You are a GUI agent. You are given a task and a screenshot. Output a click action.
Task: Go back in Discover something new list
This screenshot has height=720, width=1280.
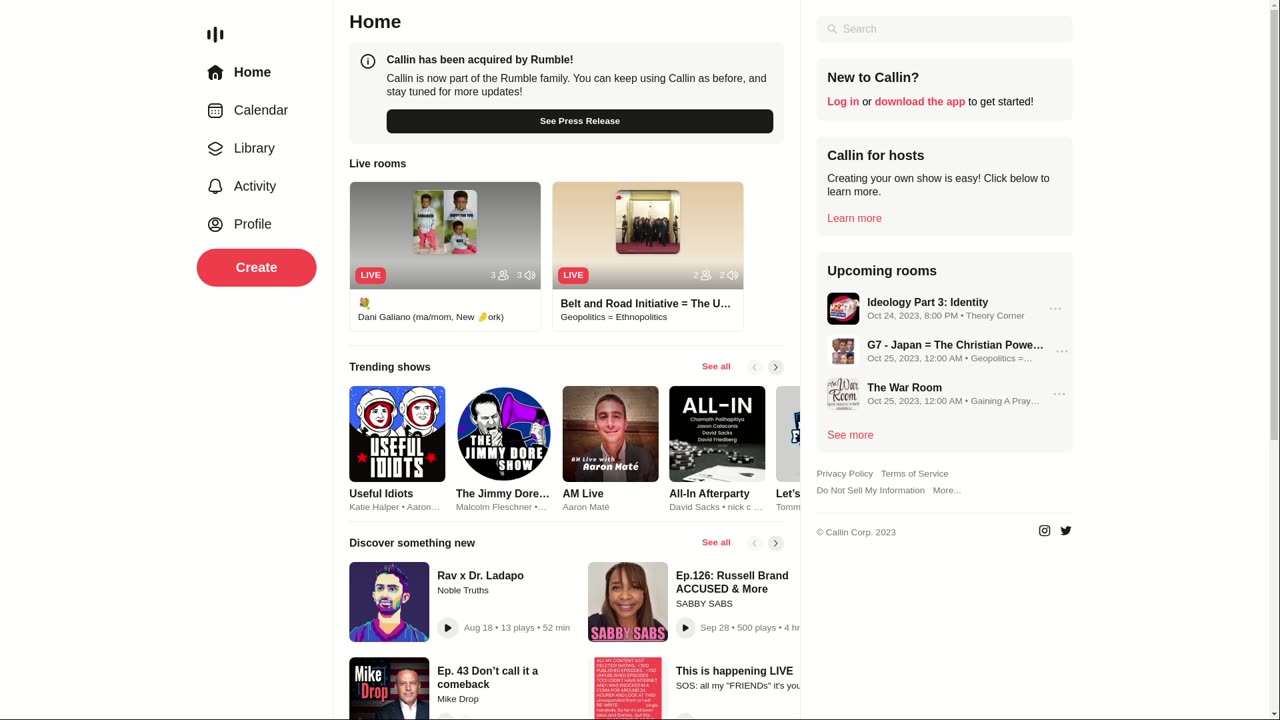(755, 543)
